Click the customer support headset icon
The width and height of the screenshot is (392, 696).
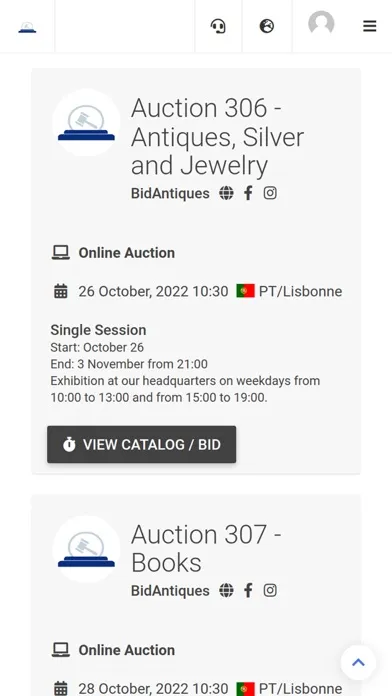point(218,26)
